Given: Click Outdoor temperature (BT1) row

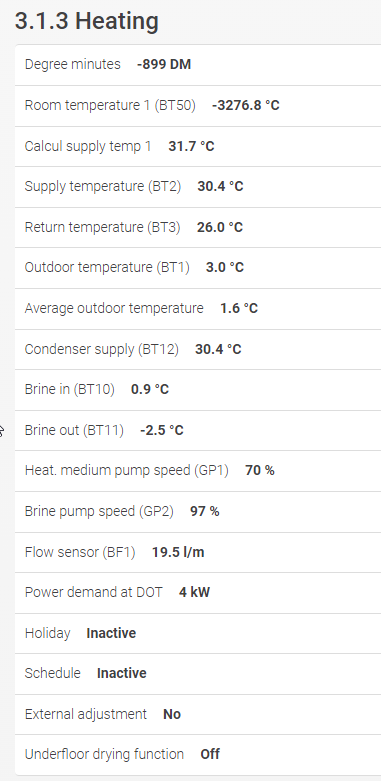Looking at the screenshot, I should pyautogui.click(x=198, y=268).
